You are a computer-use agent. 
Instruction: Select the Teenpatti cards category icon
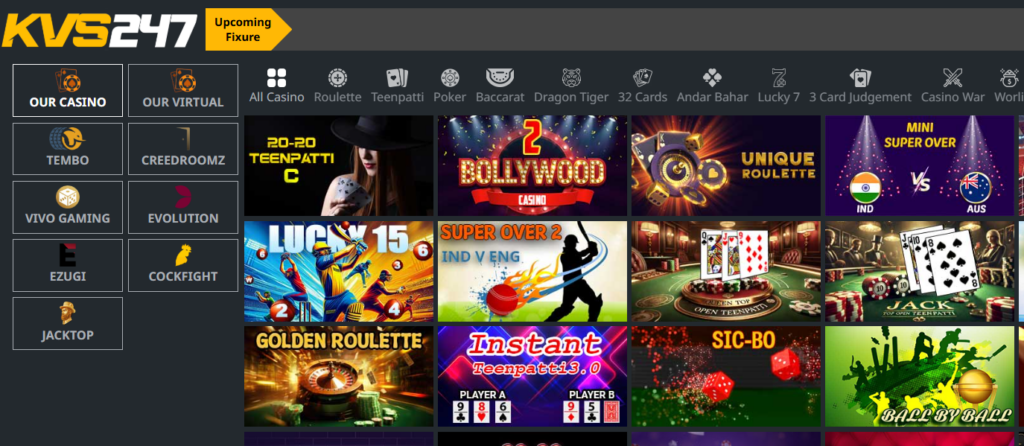[397, 78]
